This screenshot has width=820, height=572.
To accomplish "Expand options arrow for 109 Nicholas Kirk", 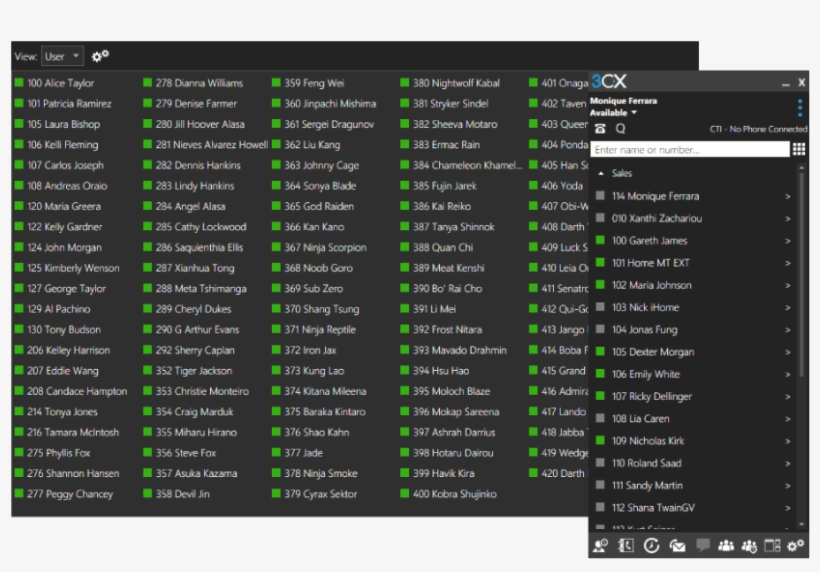I will [x=788, y=441].
